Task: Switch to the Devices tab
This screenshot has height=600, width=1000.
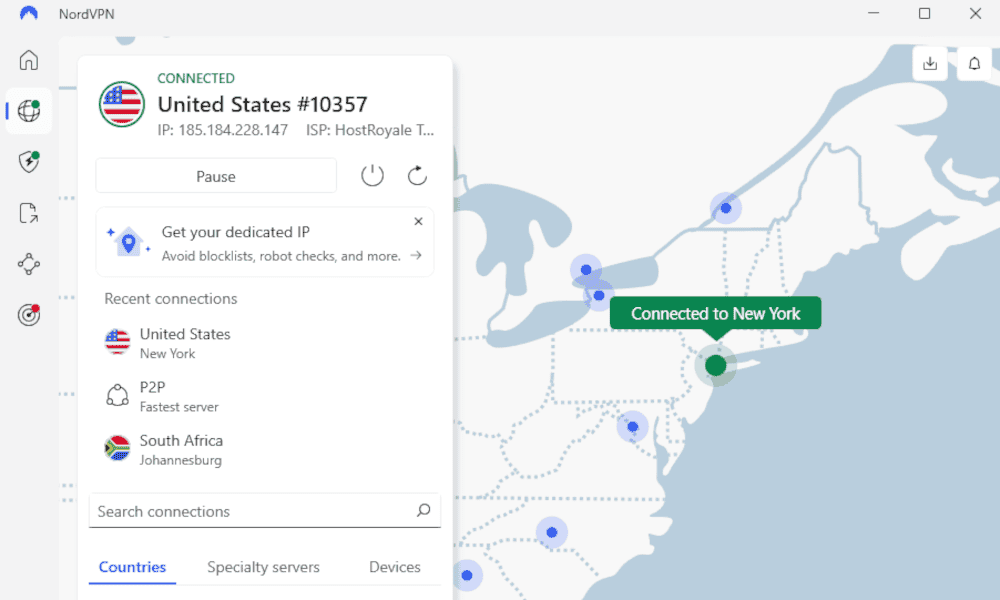Action: [395, 567]
